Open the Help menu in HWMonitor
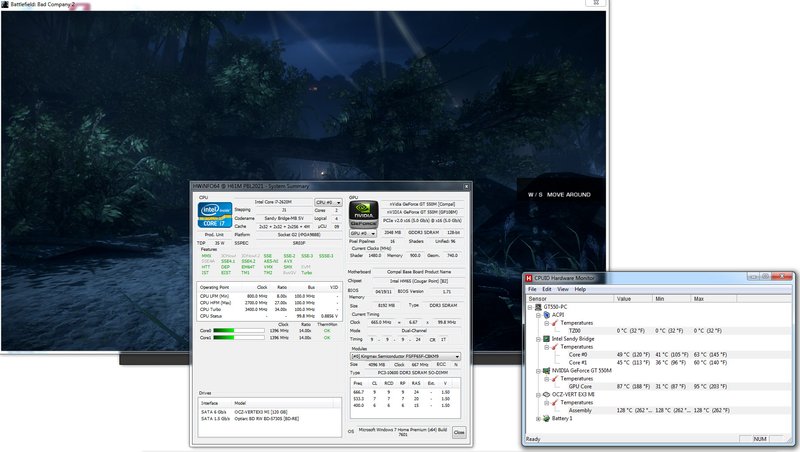 click(580, 289)
